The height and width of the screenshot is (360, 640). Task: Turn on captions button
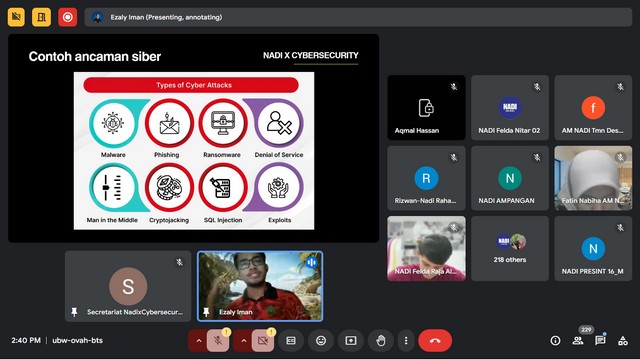tap(291, 340)
